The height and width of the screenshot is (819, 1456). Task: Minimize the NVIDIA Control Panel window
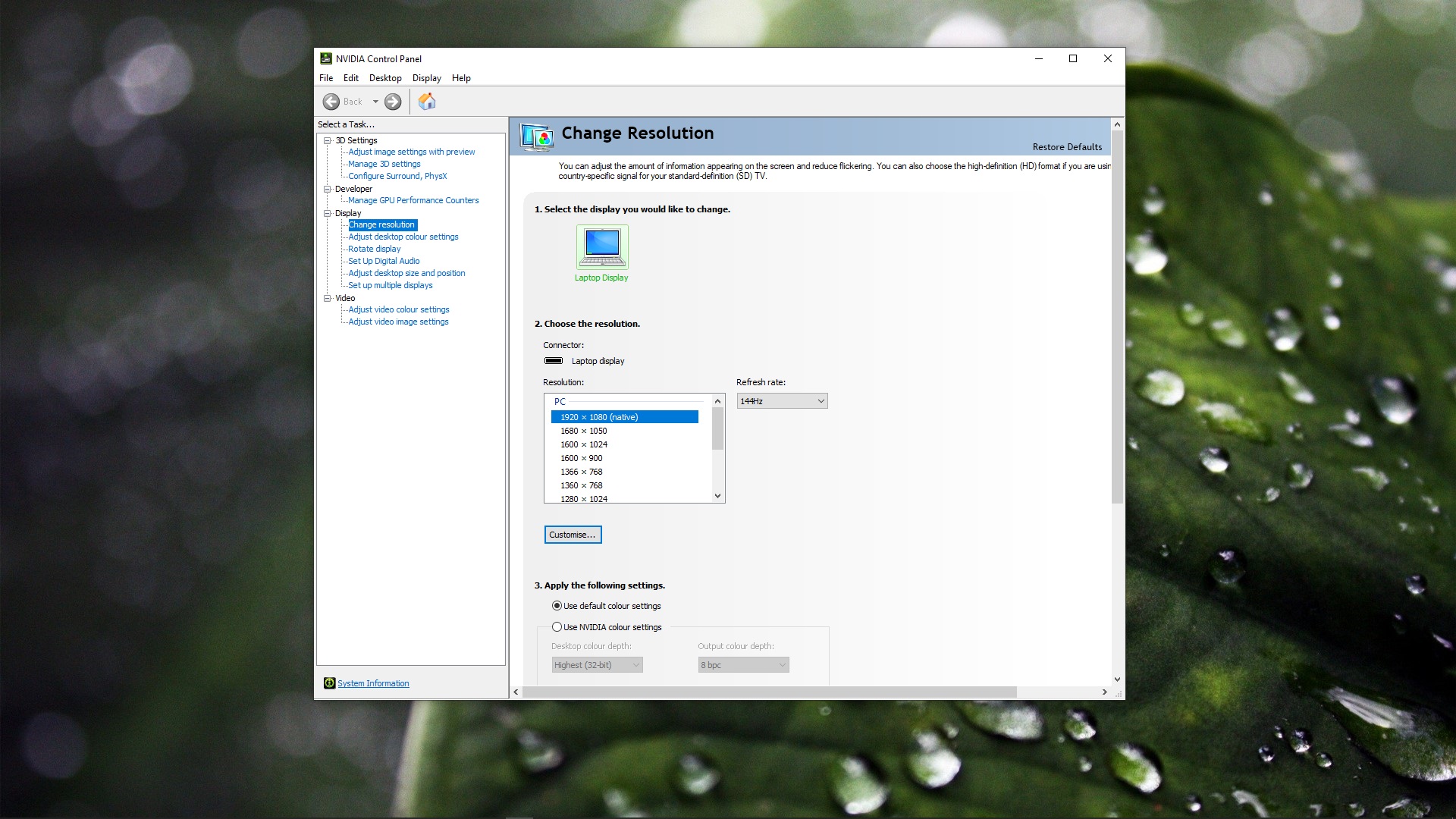coord(1039,58)
